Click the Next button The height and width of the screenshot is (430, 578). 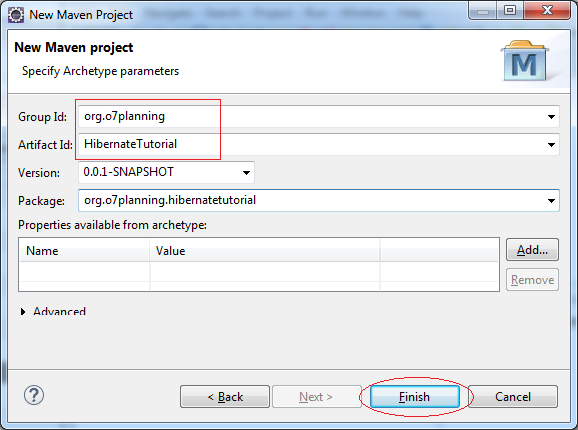tap(317, 396)
